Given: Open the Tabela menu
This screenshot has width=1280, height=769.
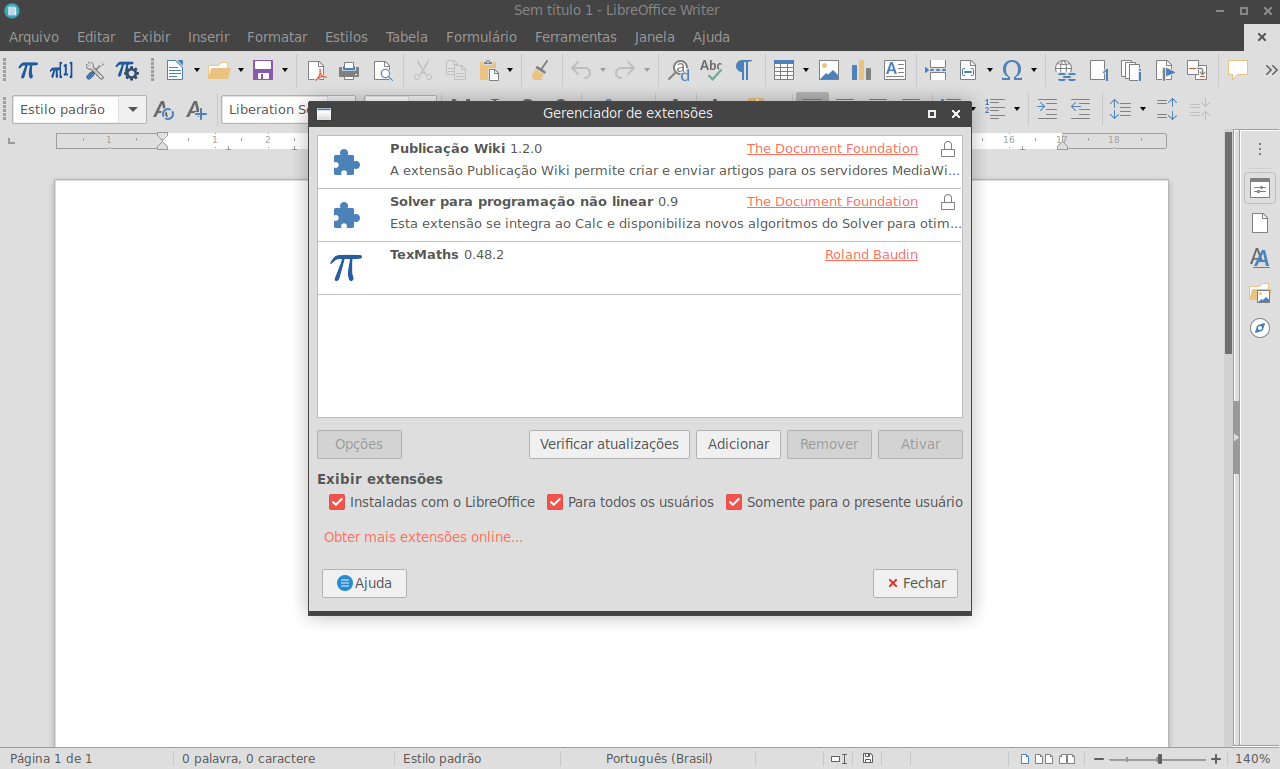Looking at the screenshot, I should tap(407, 37).
